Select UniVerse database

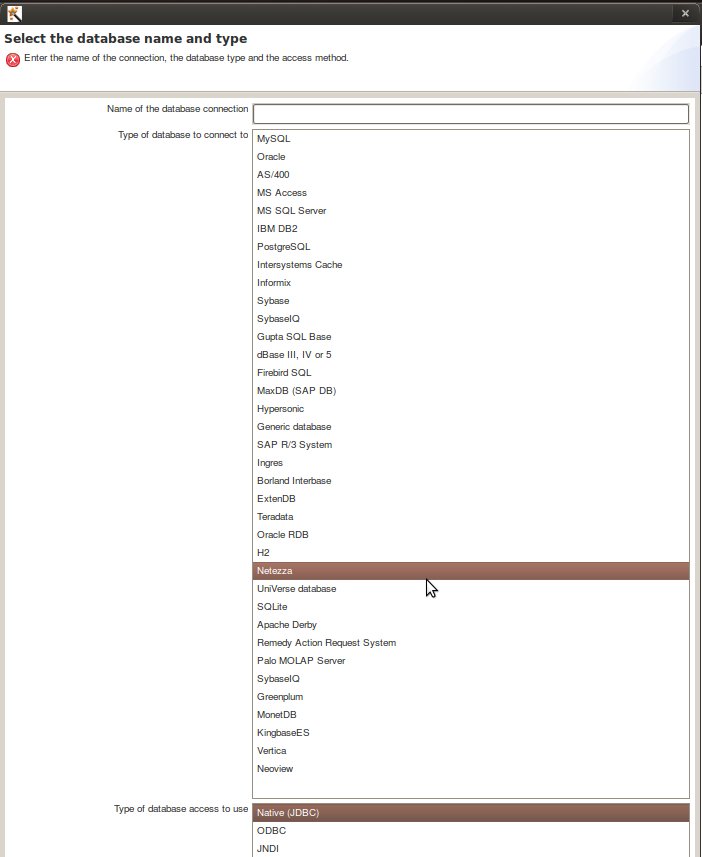(x=471, y=590)
